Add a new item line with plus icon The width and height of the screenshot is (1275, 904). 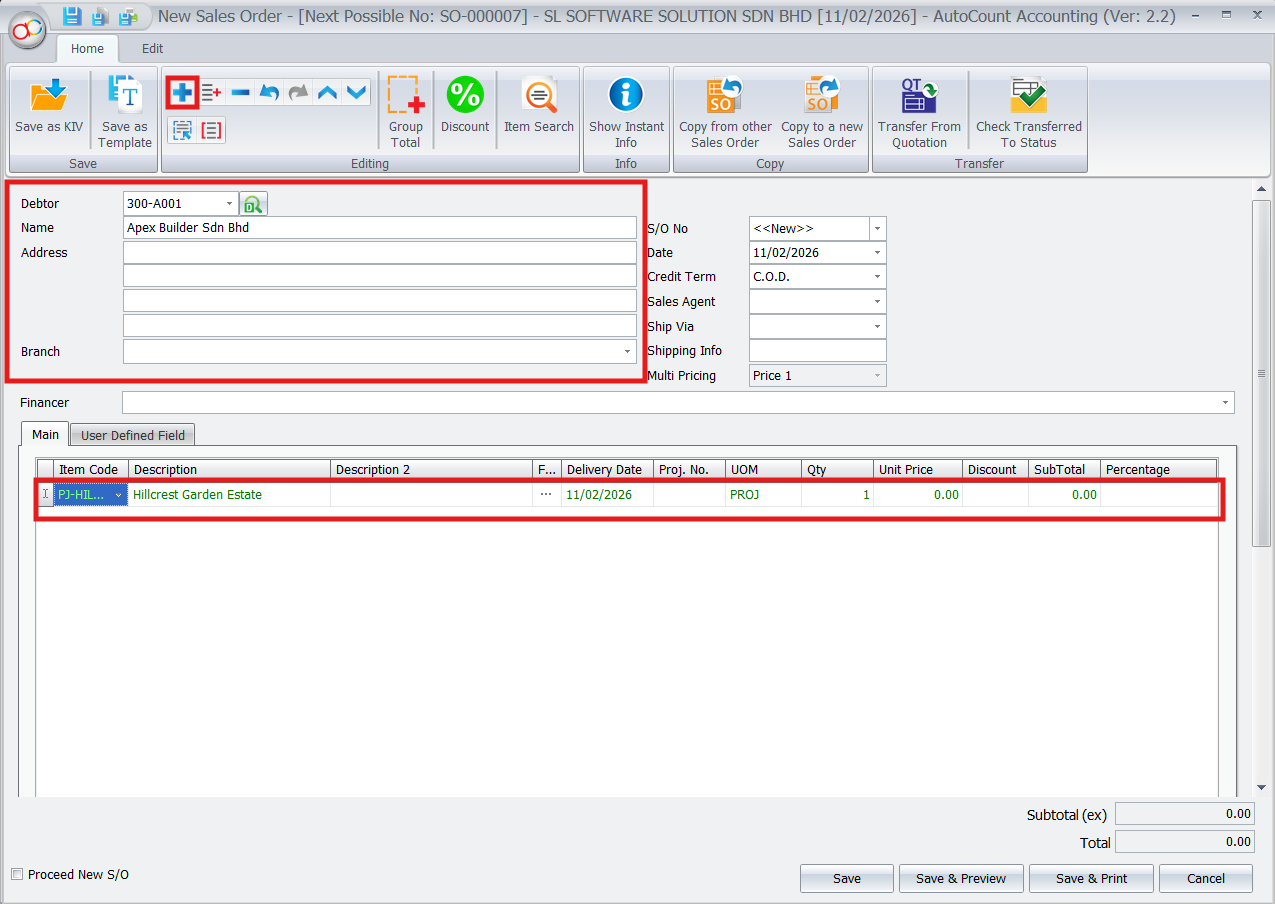(182, 93)
